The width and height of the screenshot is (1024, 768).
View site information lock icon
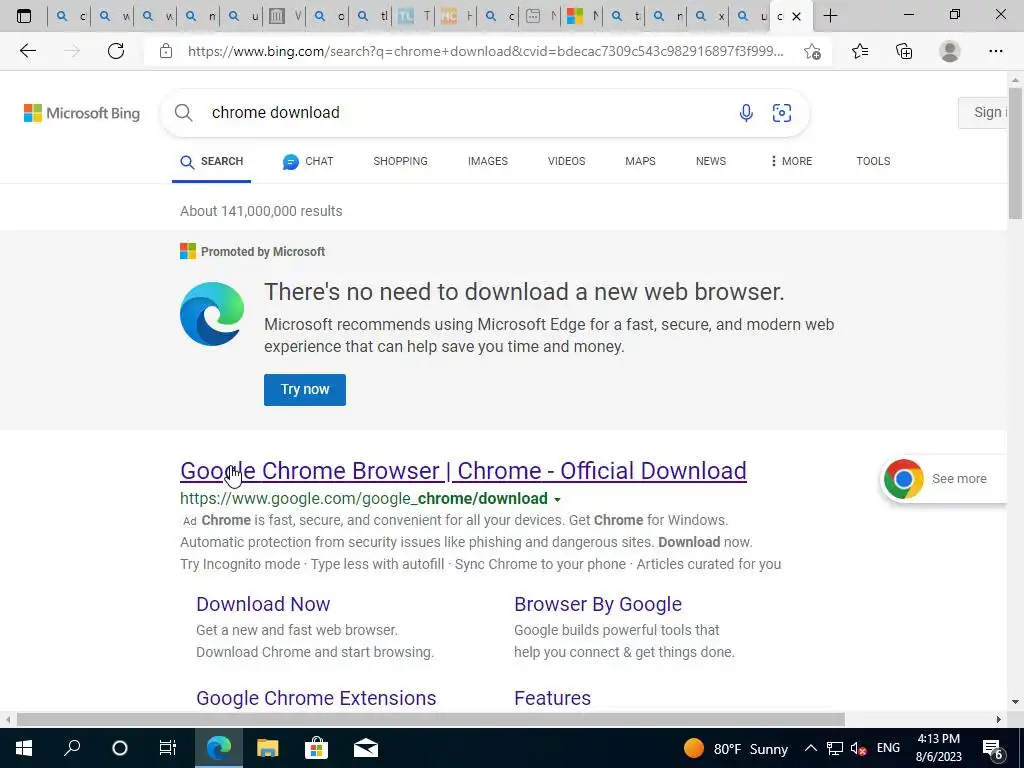[x=166, y=51]
